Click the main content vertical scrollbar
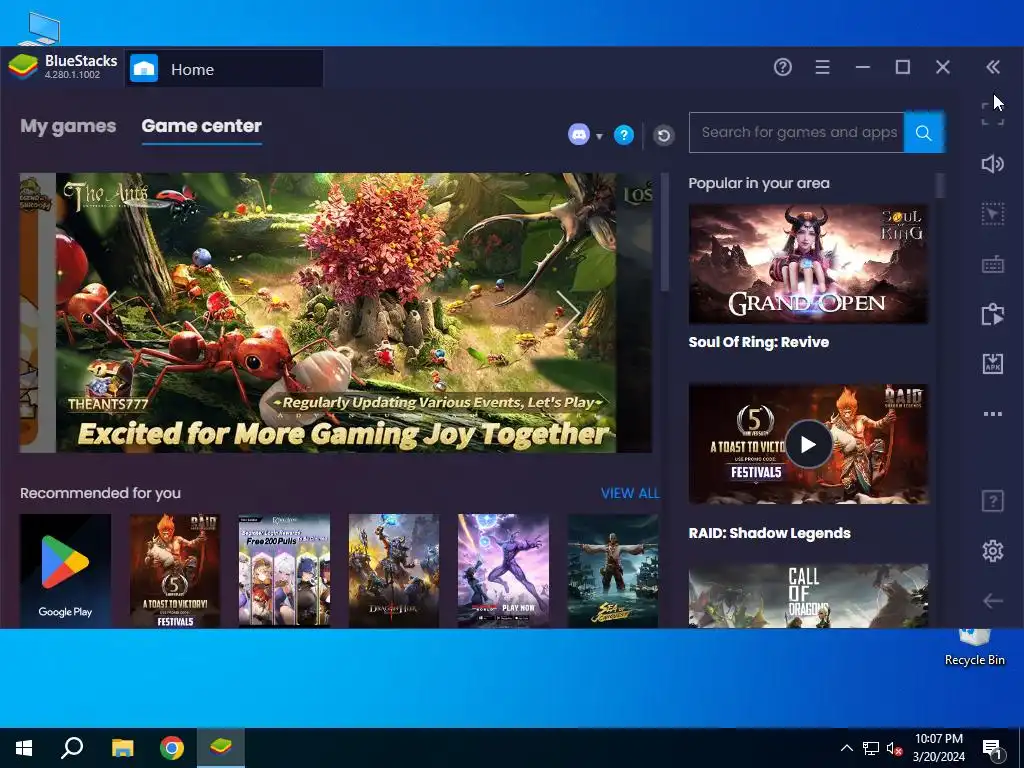This screenshot has width=1024, height=768. pos(665,232)
